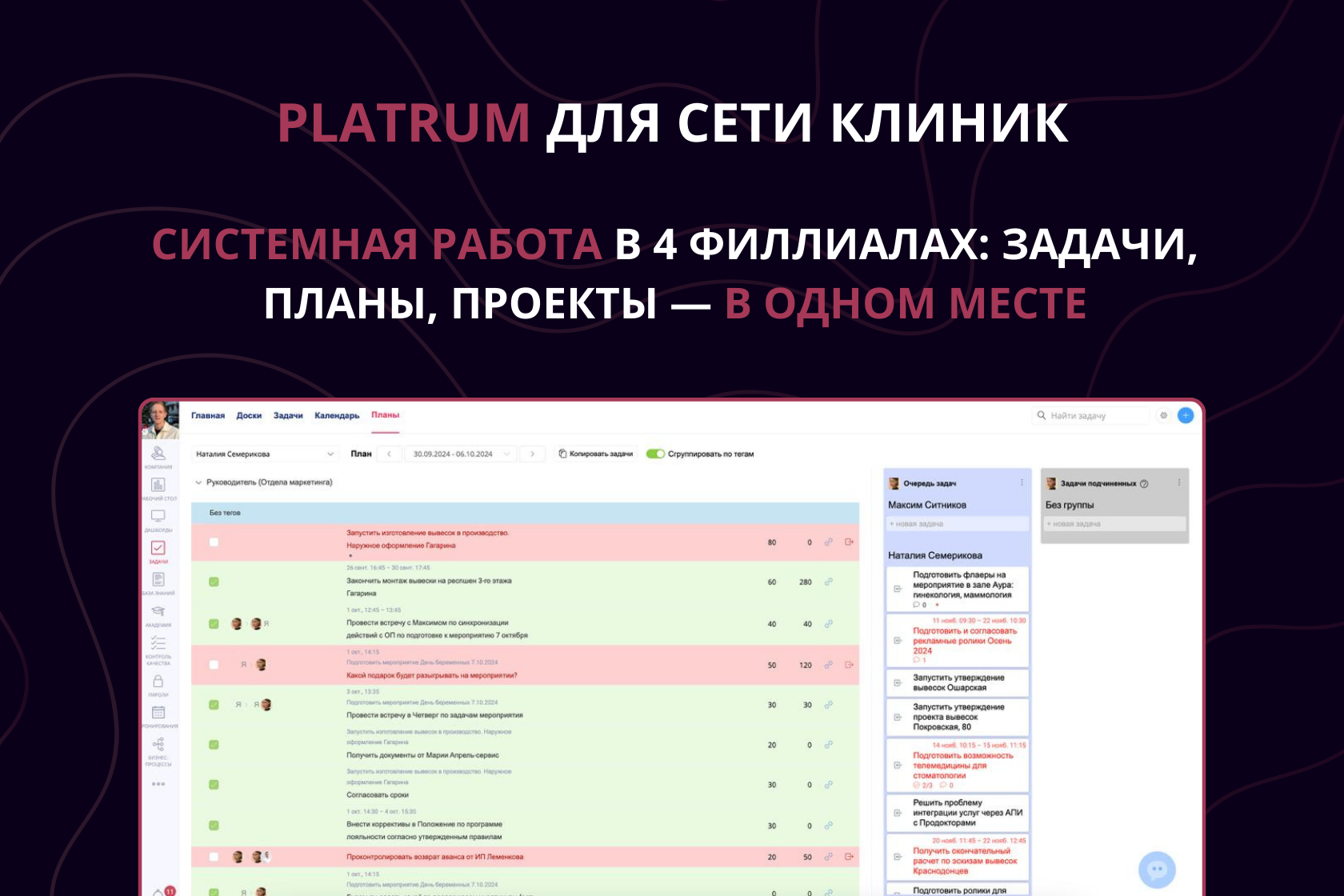This screenshot has height=896, width=1344.
Task: Open the Рабочий стол sidebar icon
Action: (158, 488)
